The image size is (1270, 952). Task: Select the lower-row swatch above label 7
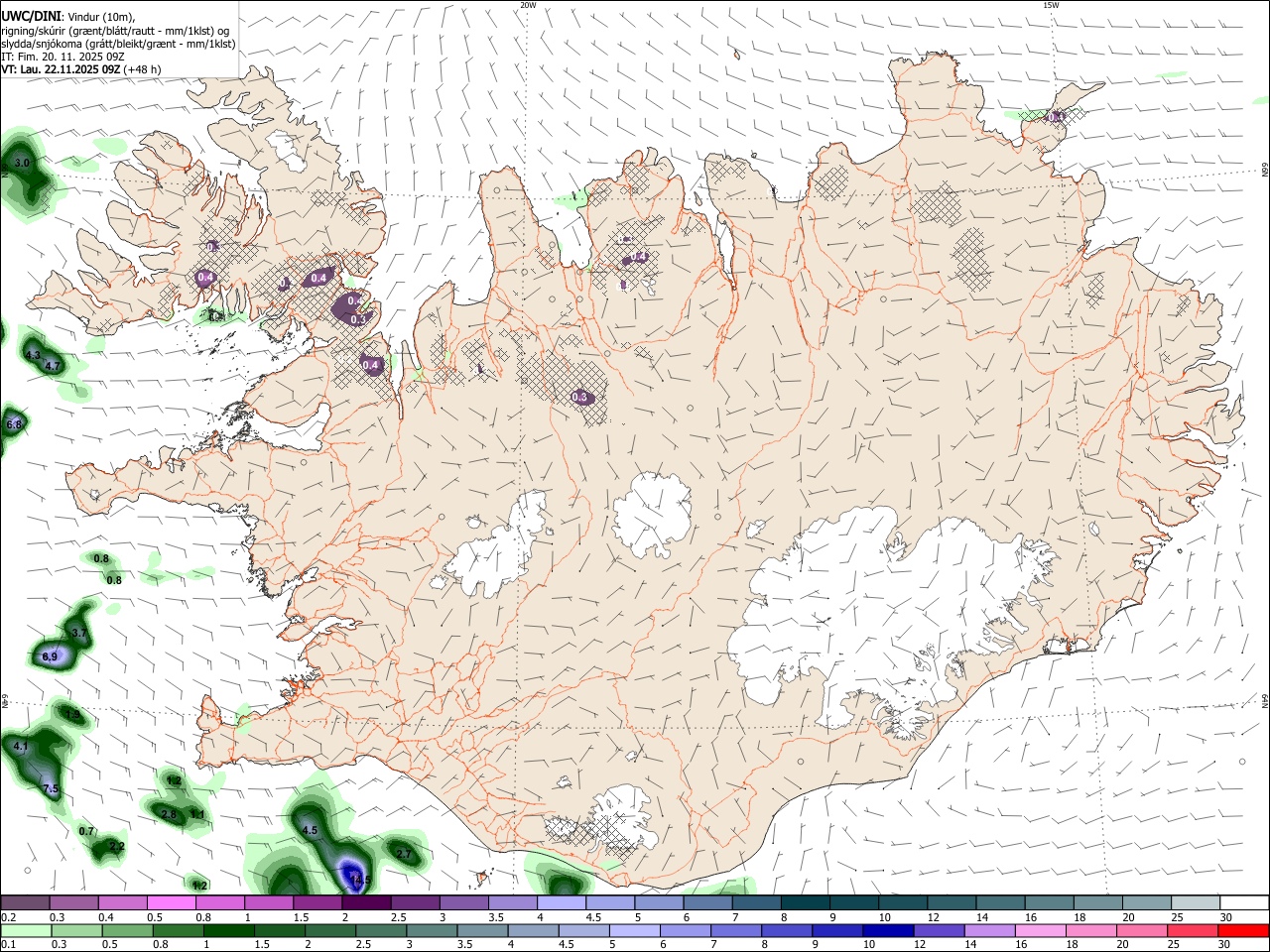[x=735, y=931]
